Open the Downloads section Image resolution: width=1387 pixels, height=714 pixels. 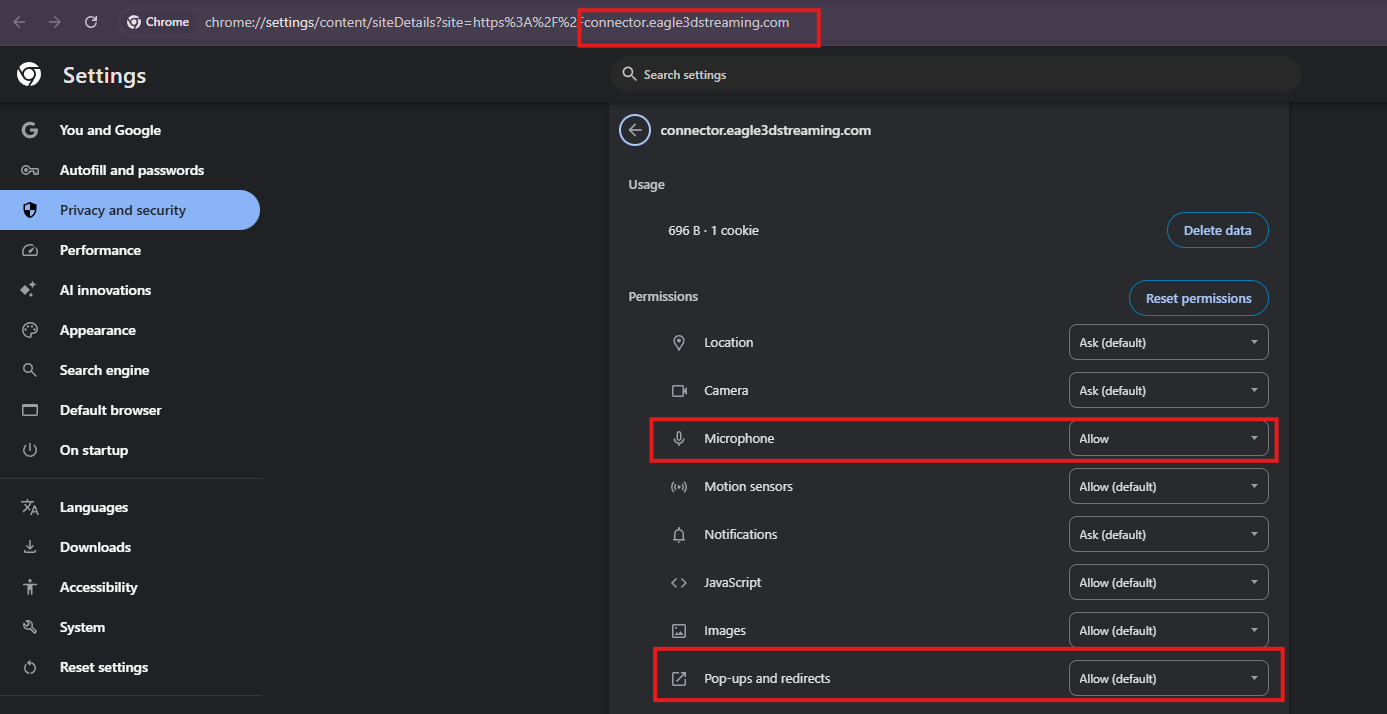[130, 547]
